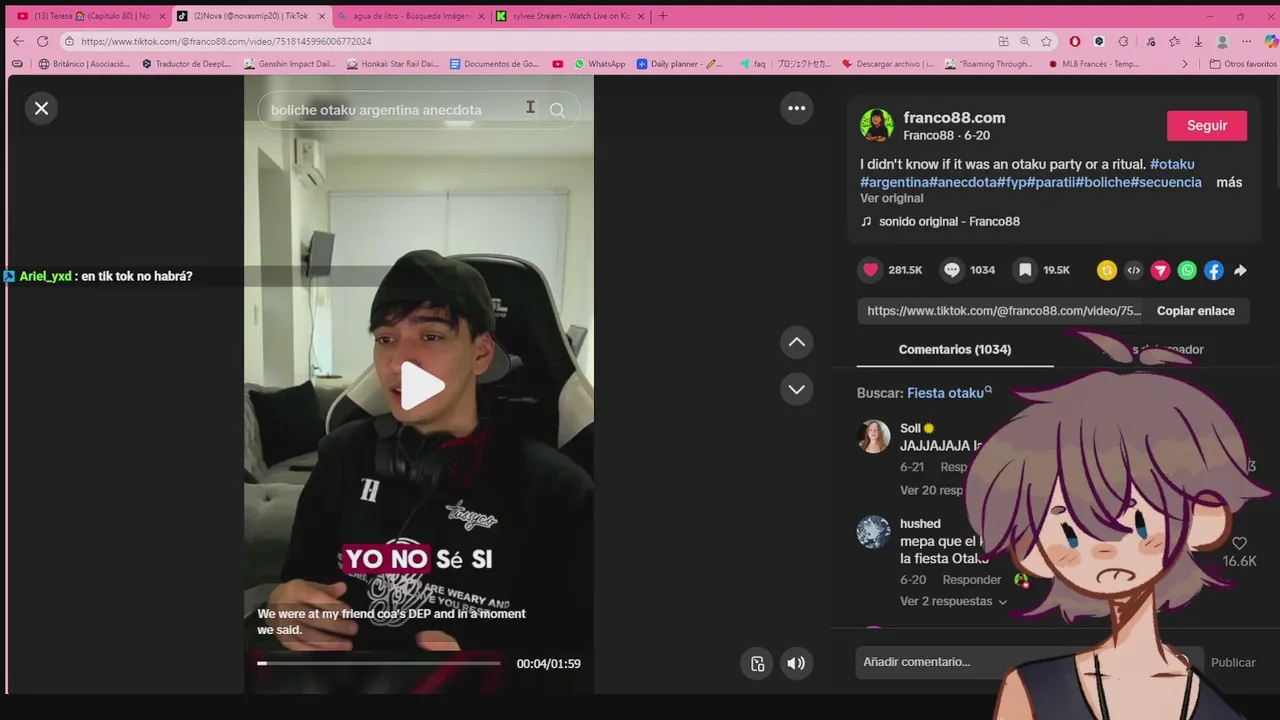The height and width of the screenshot is (720, 1280).
Task: Open the Opera red O extension icon
Action: (1075, 41)
